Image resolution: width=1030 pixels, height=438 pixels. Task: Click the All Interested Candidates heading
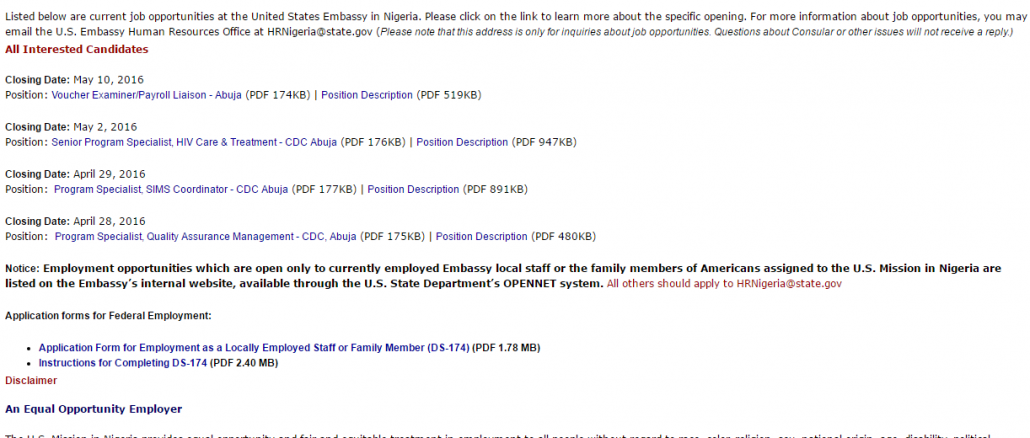[77, 49]
